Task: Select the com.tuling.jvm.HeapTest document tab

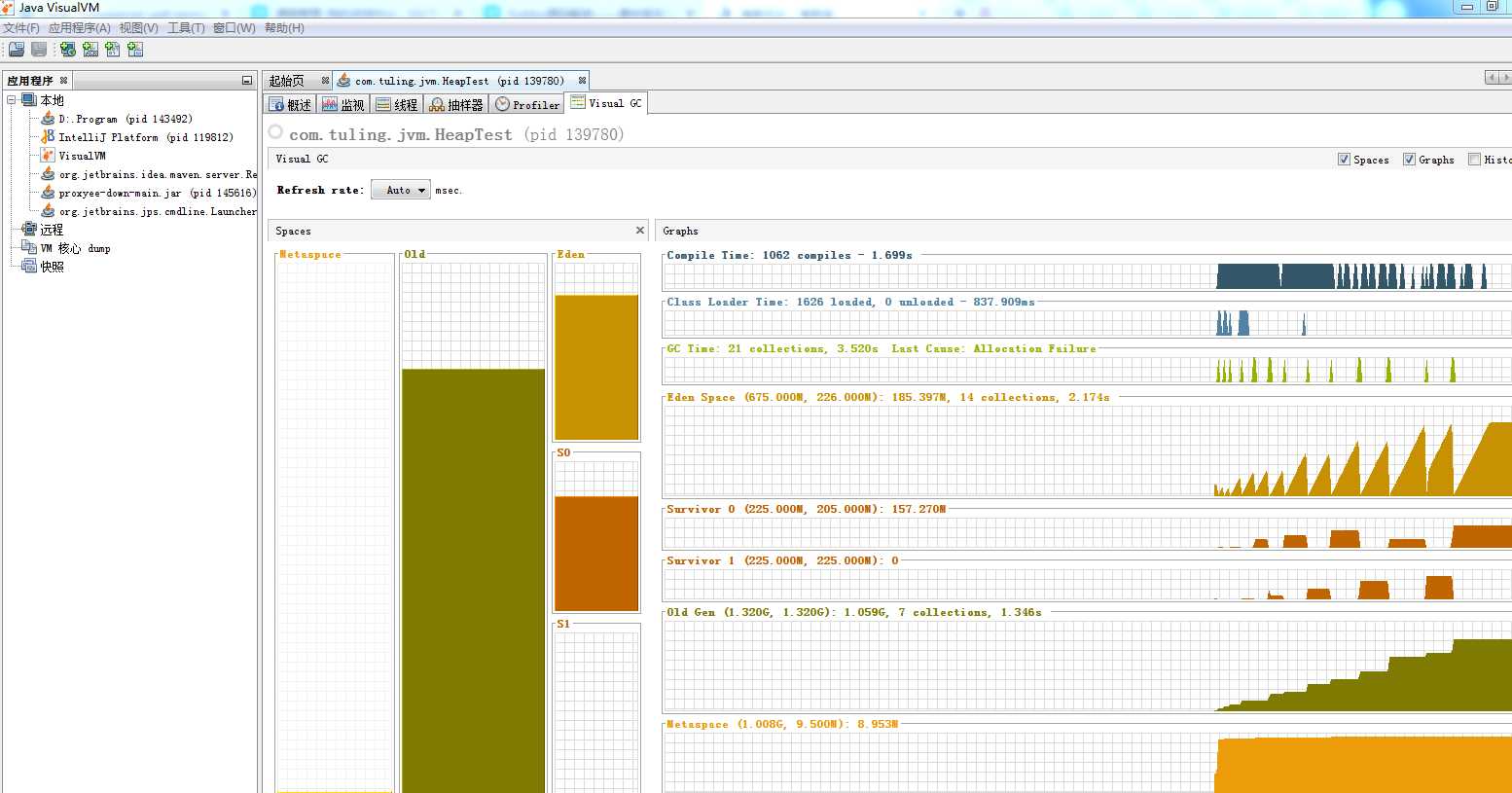Action: point(461,81)
